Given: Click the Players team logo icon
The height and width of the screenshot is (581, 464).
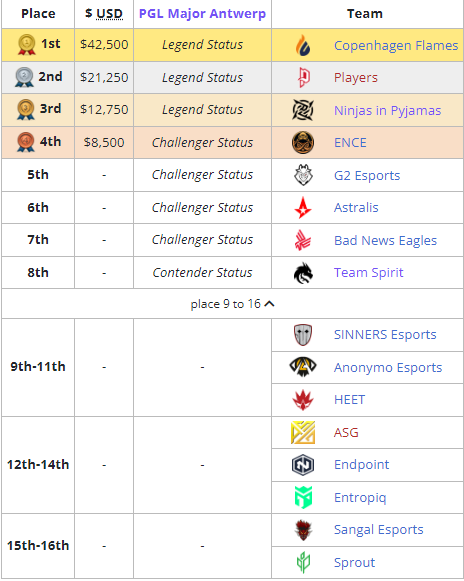Looking at the screenshot, I should click(x=304, y=77).
